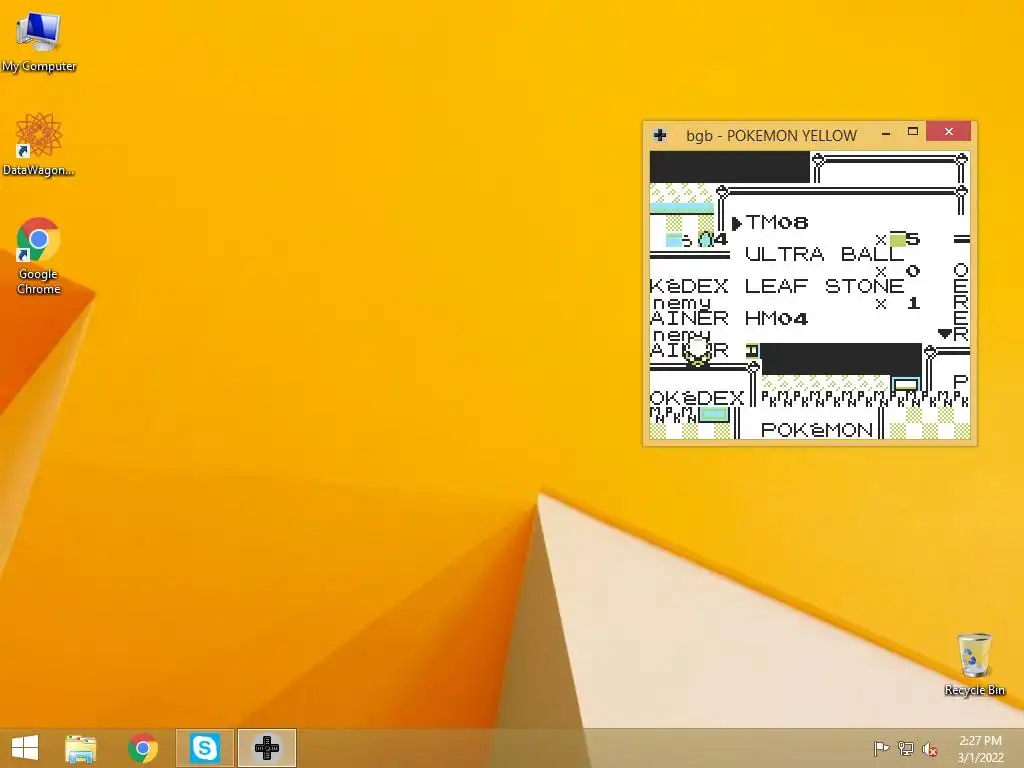Open the network tray icon
The image size is (1024, 768).
click(x=906, y=748)
